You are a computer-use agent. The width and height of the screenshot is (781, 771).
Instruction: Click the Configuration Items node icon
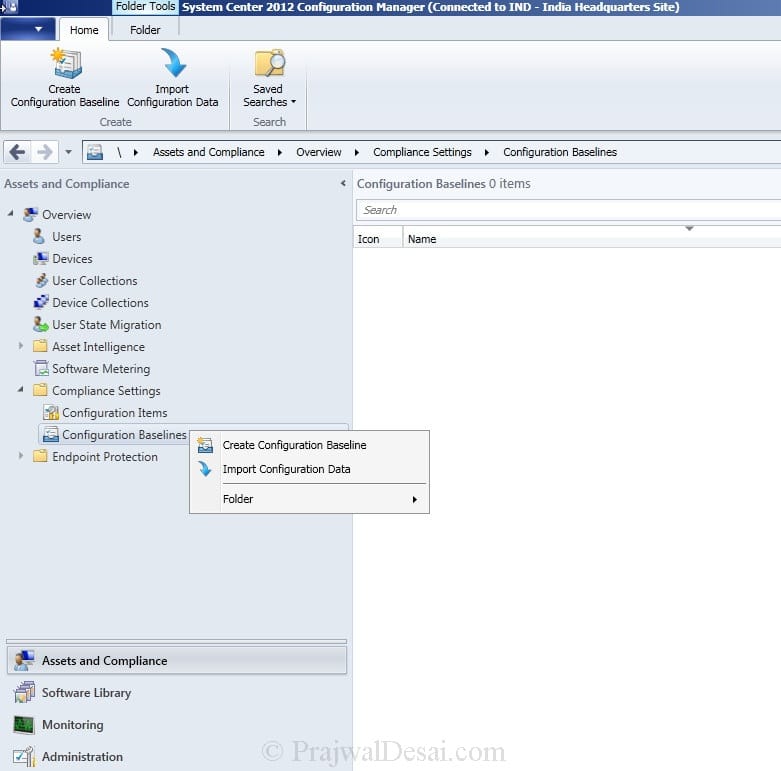coord(51,412)
